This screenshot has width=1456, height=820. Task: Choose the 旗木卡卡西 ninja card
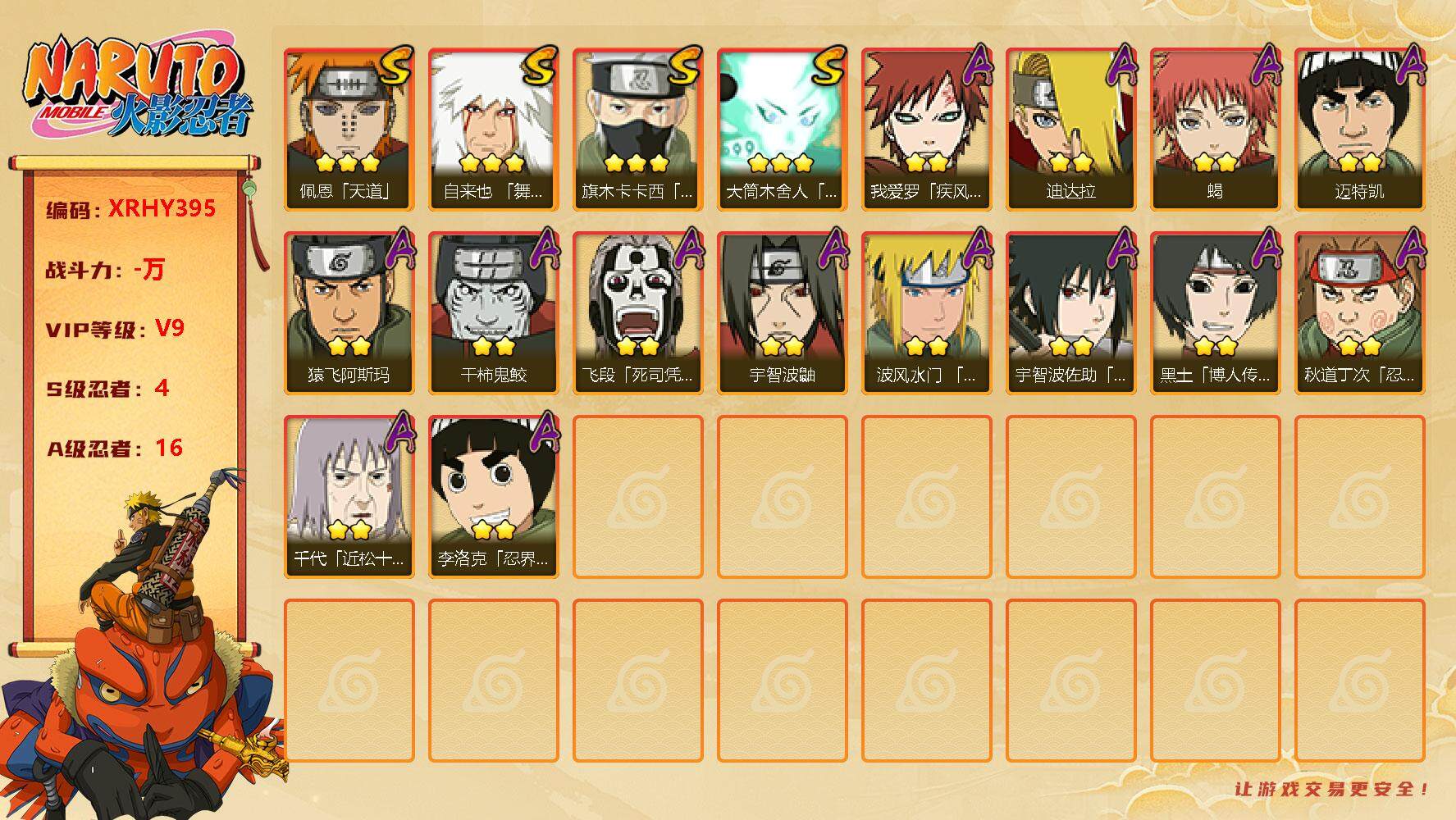637,130
